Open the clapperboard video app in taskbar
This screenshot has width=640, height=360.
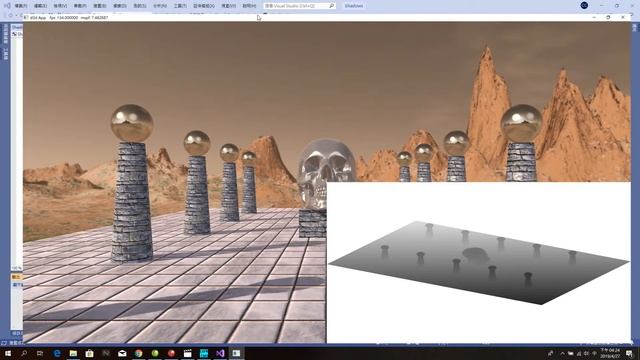point(187,353)
